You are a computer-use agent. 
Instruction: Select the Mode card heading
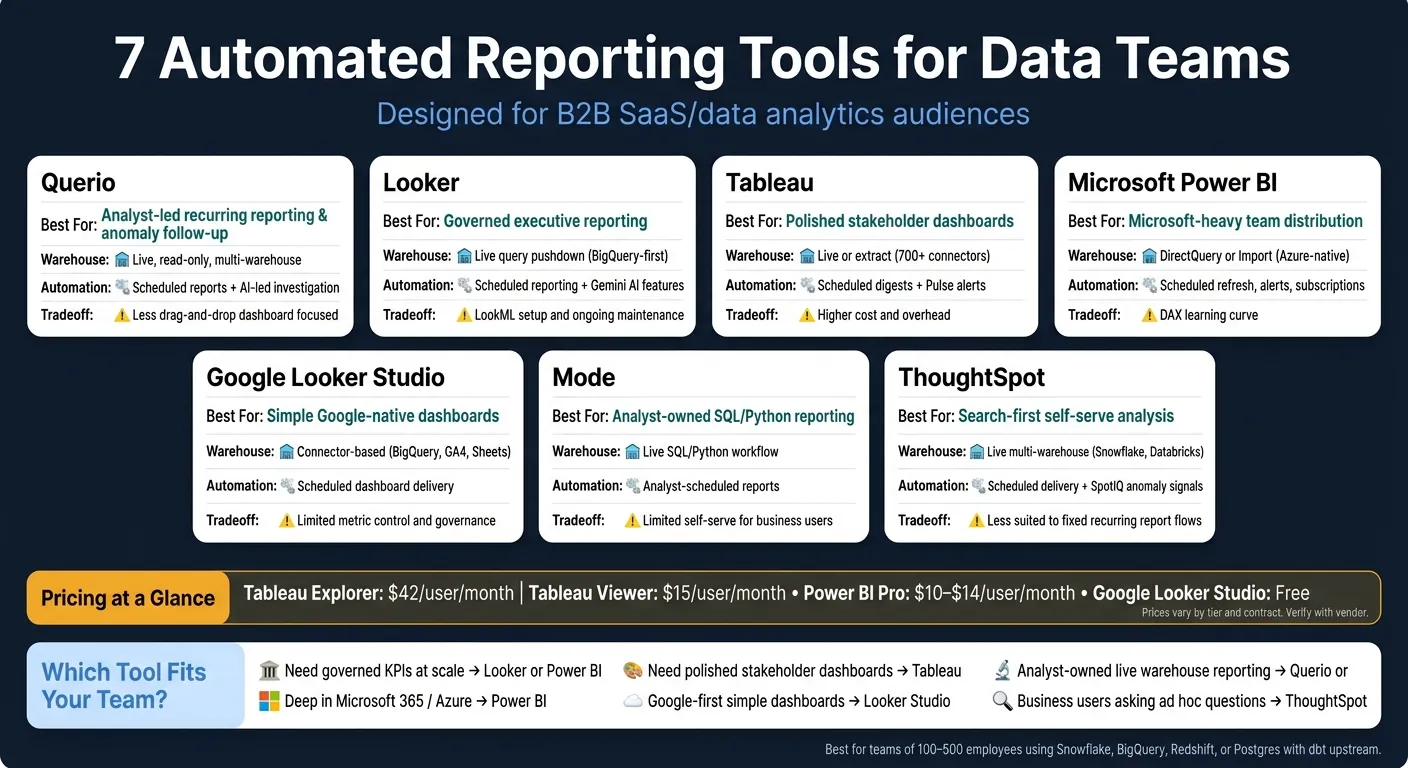584,378
